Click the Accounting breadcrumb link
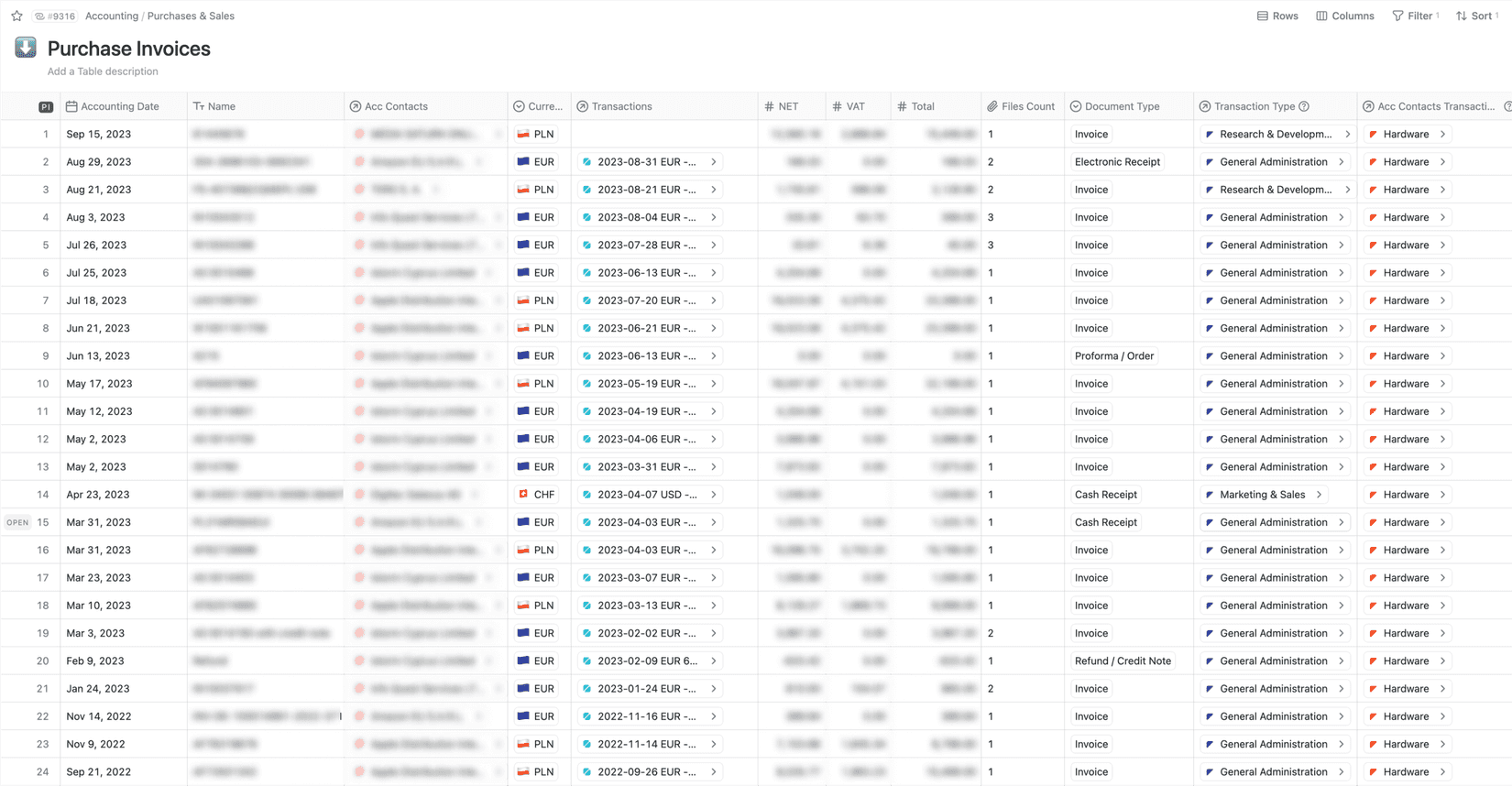The width and height of the screenshot is (1512, 786). click(112, 16)
